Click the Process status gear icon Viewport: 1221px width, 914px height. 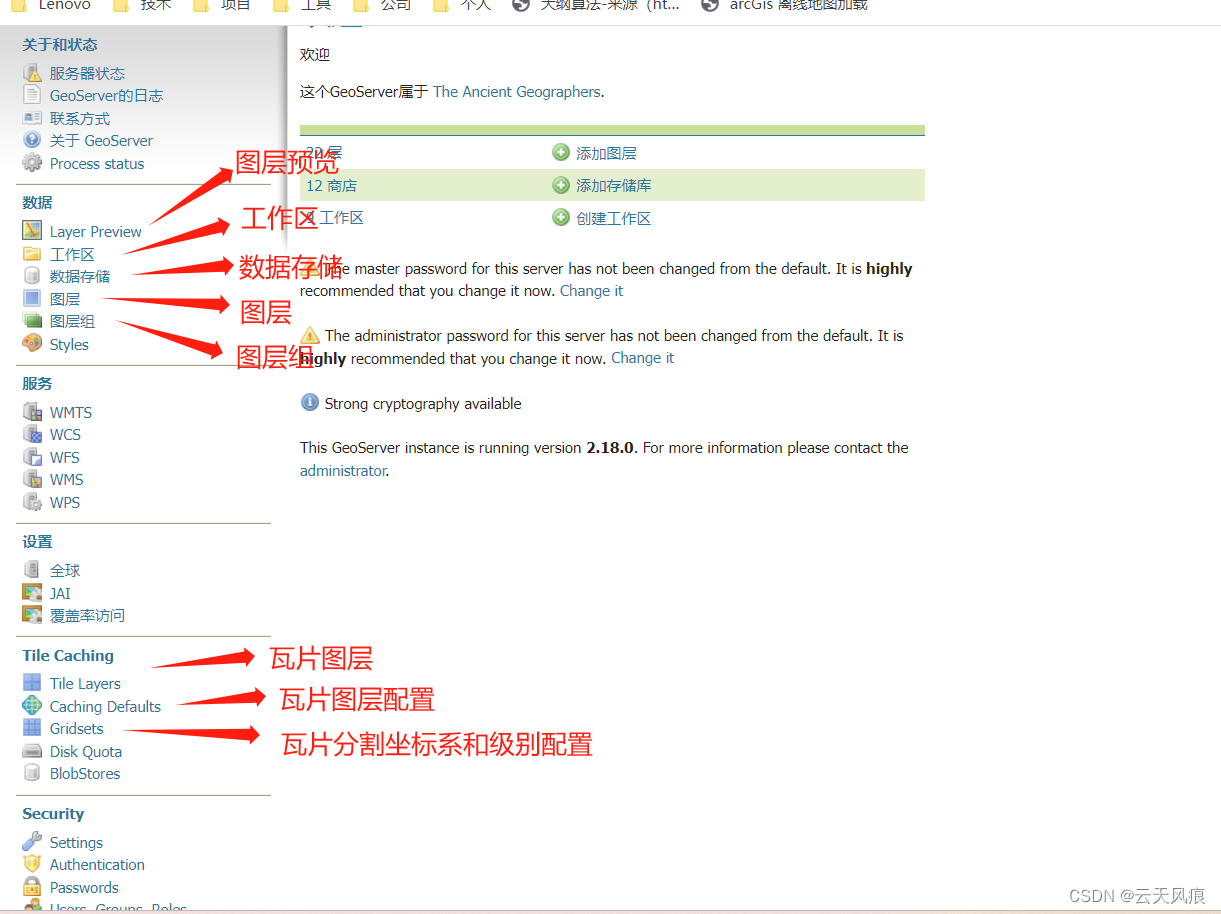pyautogui.click(x=32, y=163)
